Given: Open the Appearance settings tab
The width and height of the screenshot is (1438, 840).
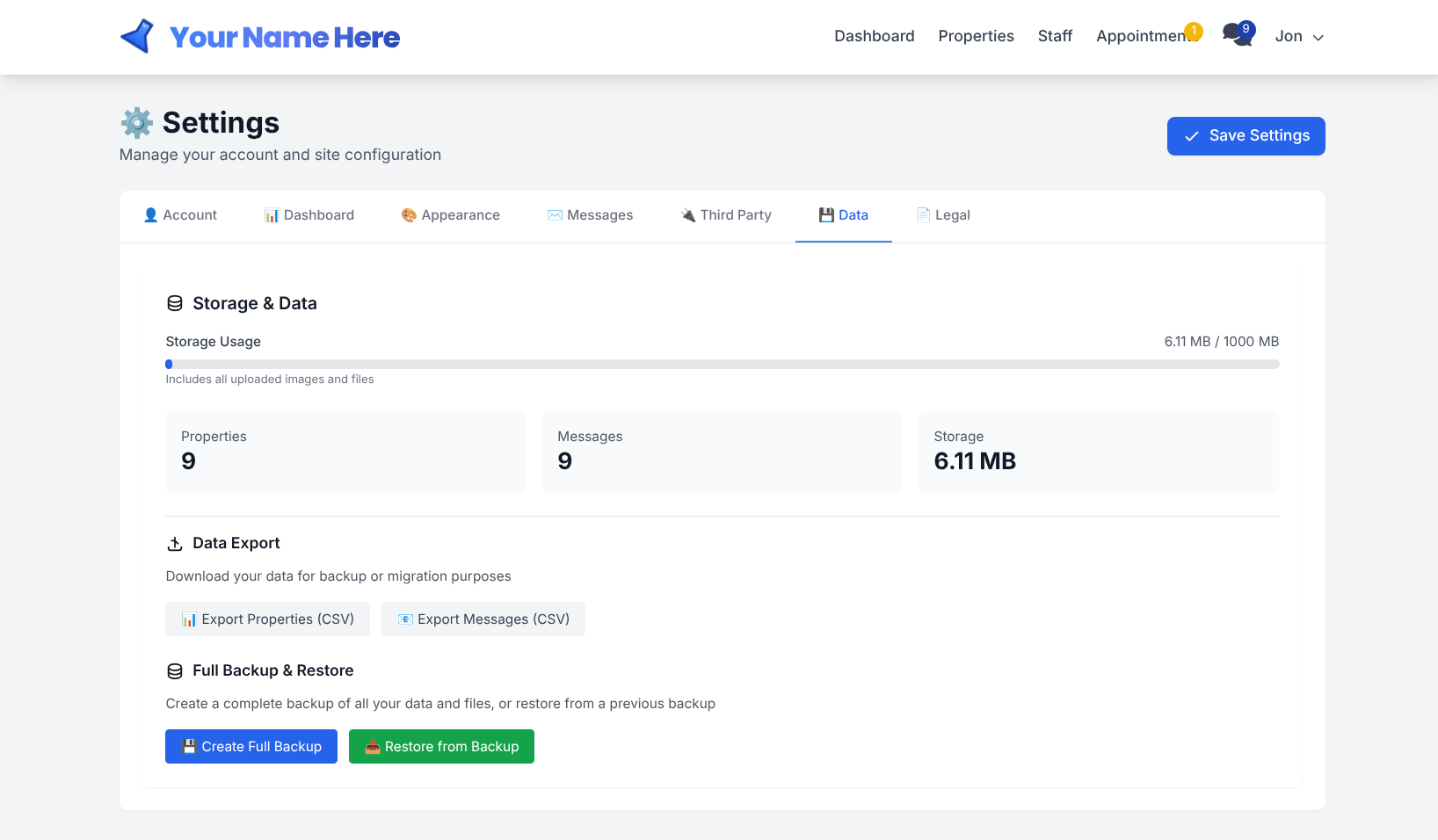Looking at the screenshot, I should click(x=450, y=215).
